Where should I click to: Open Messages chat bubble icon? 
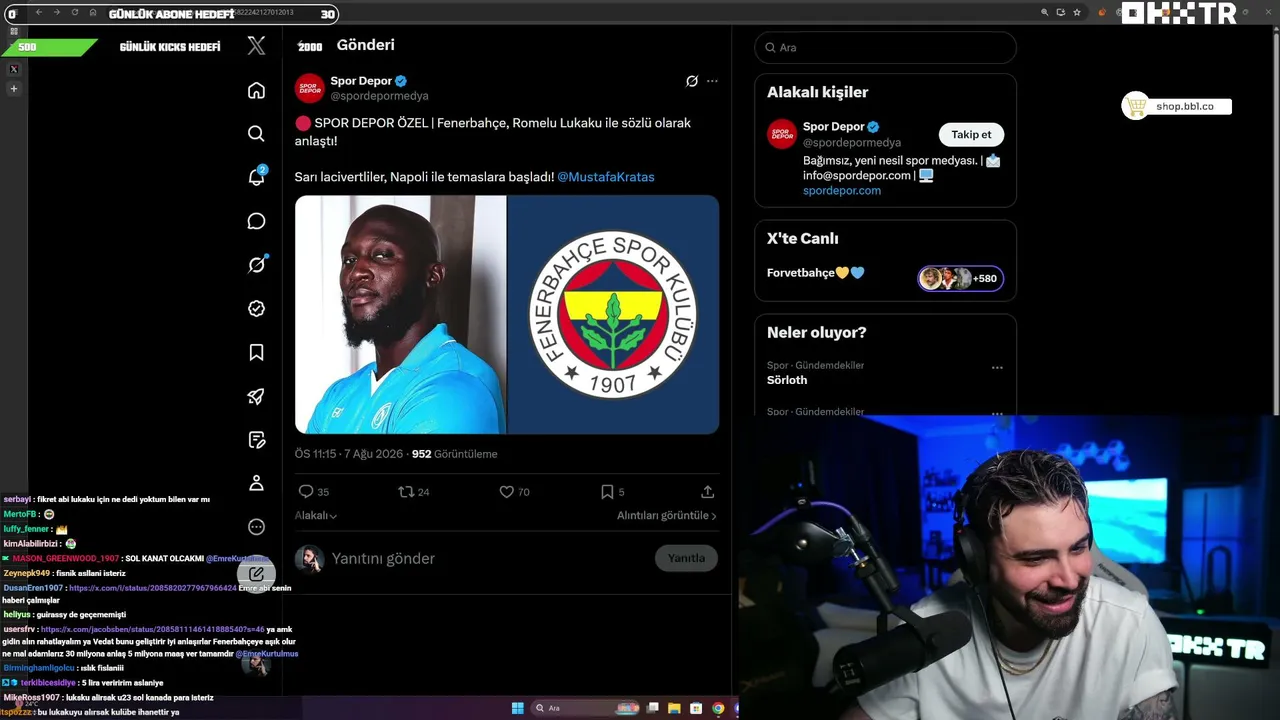click(256, 221)
